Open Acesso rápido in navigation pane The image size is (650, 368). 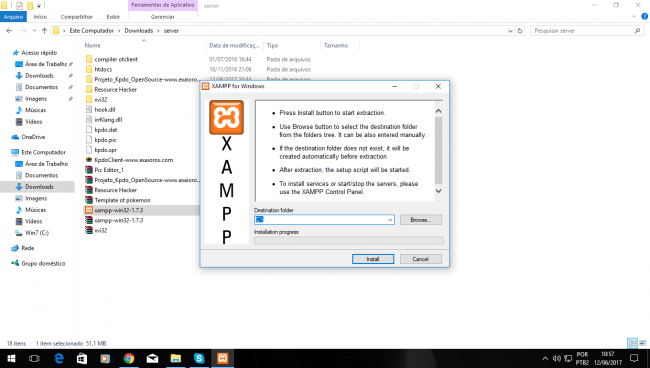(39, 53)
